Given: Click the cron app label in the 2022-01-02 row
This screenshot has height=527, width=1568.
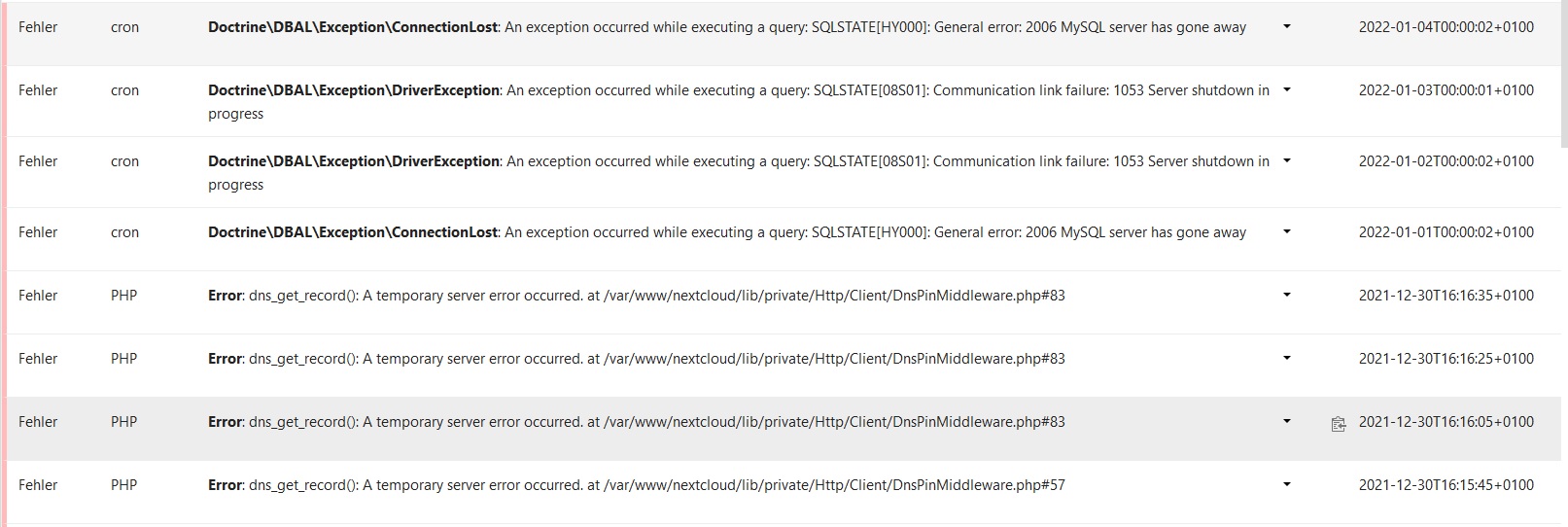Looking at the screenshot, I should pos(124,161).
